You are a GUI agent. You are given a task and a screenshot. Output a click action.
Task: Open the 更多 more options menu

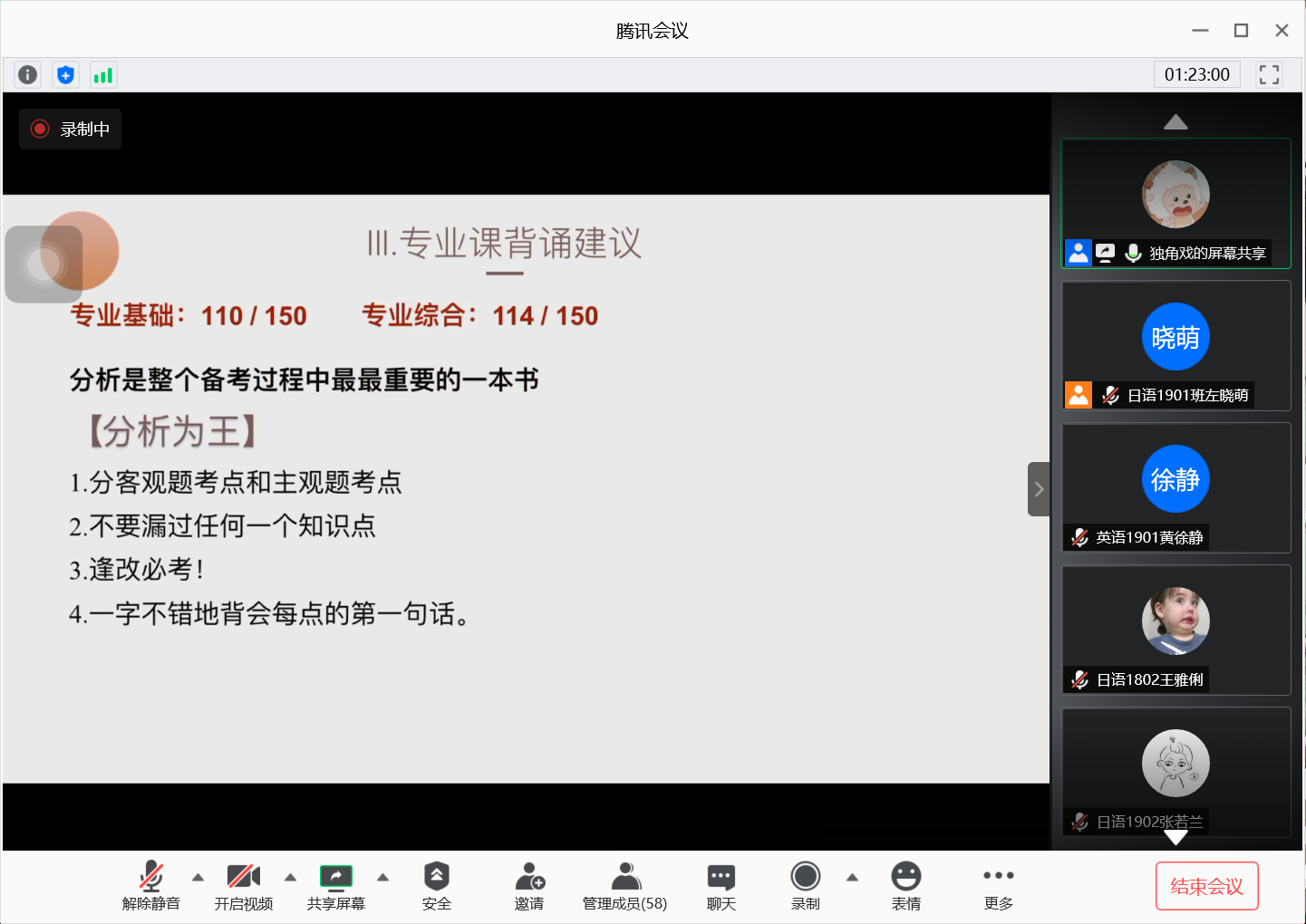(998, 885)
